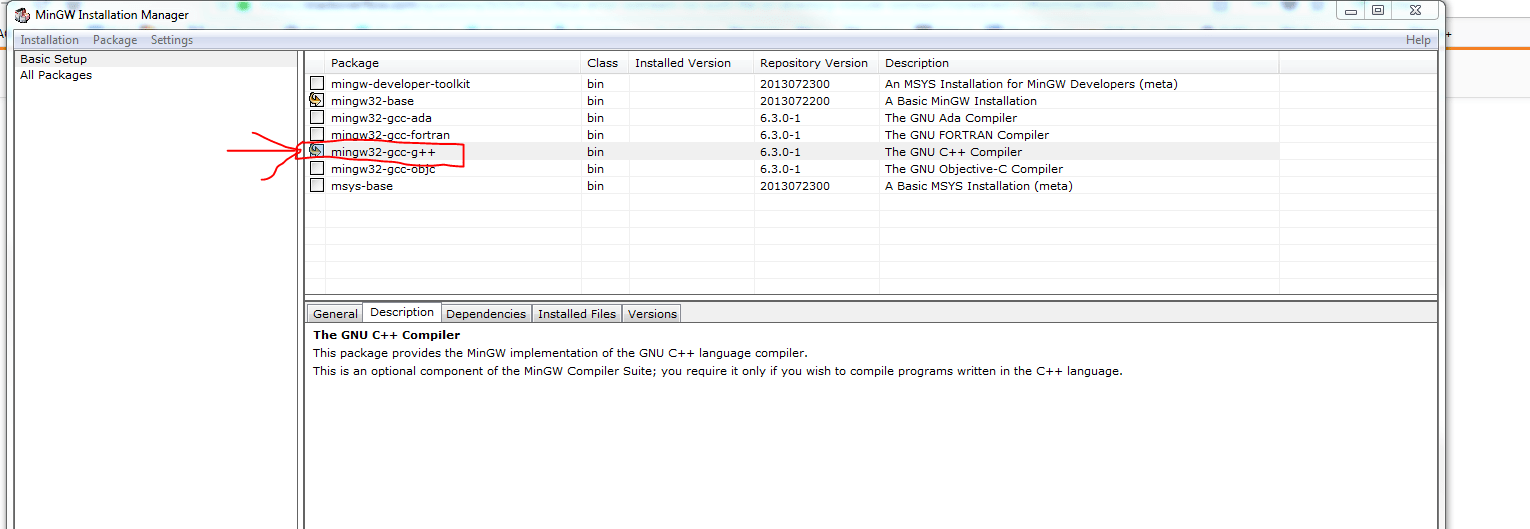Sort by the Description column header
The image size is (1530, 529).
click(1079, 63)
